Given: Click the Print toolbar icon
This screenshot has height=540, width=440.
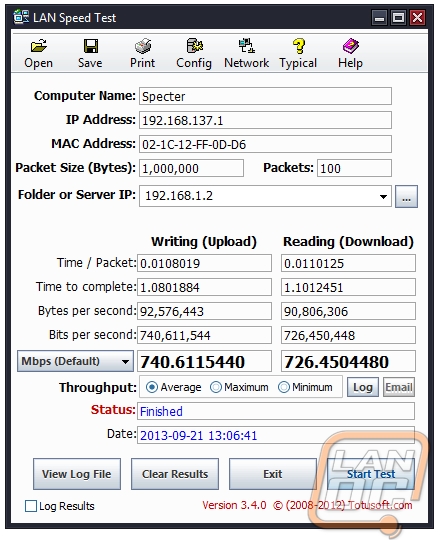Looking at the screenshot, I should point(143,46).
